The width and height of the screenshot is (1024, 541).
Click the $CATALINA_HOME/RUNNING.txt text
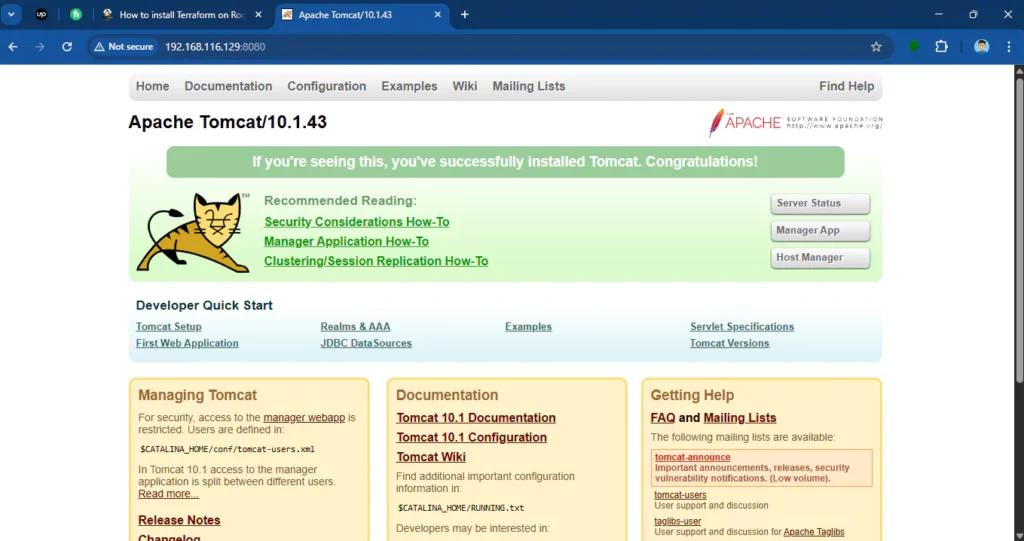click(461, 508)
